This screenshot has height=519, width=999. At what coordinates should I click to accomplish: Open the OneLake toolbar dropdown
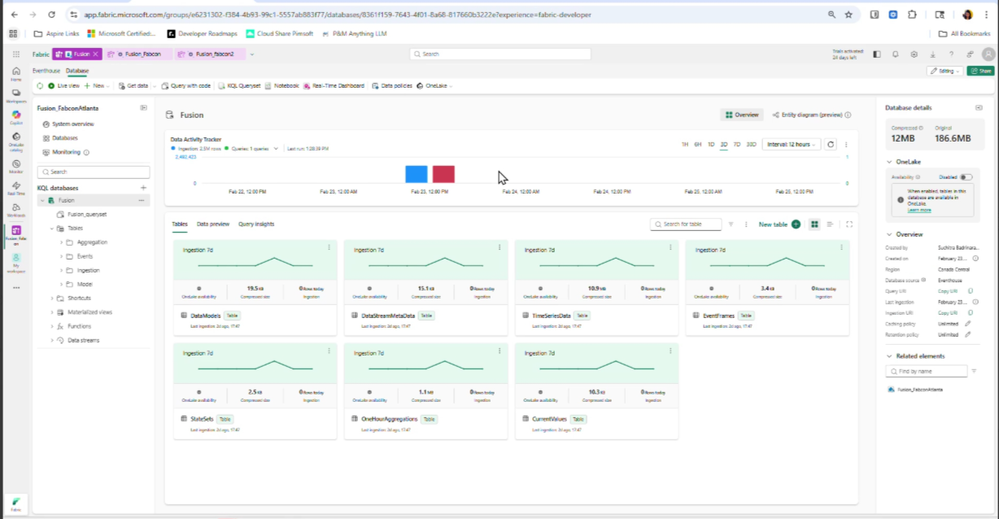click(x=435, y=85)
